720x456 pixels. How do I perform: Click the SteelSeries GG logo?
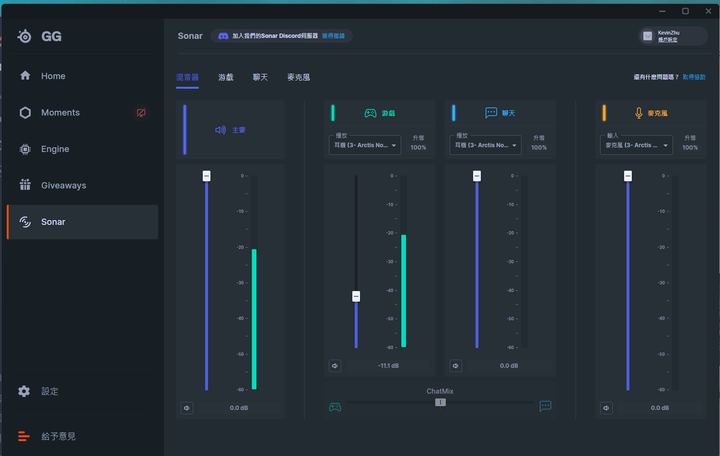click(x=24, y=36)
